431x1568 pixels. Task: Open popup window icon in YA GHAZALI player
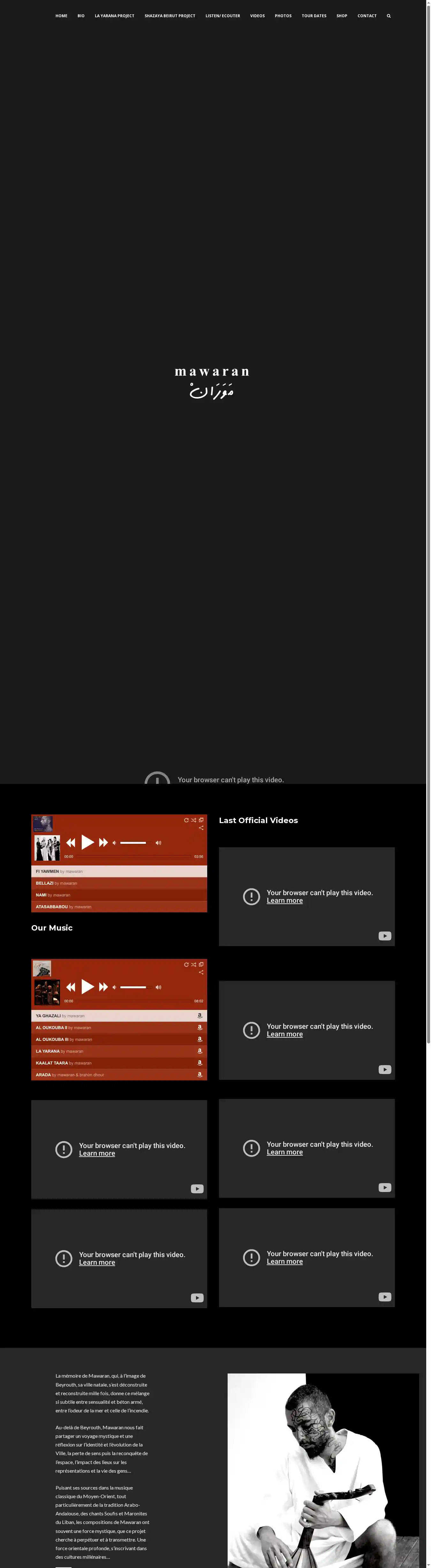click(201, 964)
